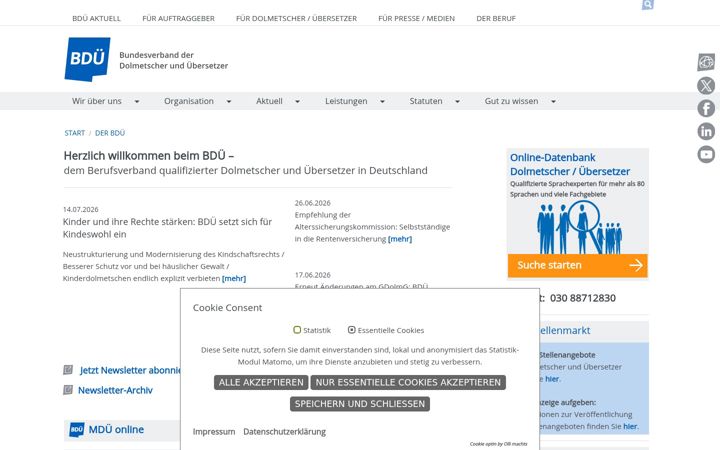Click Herzlich willkommen beim BDÜ heading
Screen dimensions: 720x450
coord(149,156)
